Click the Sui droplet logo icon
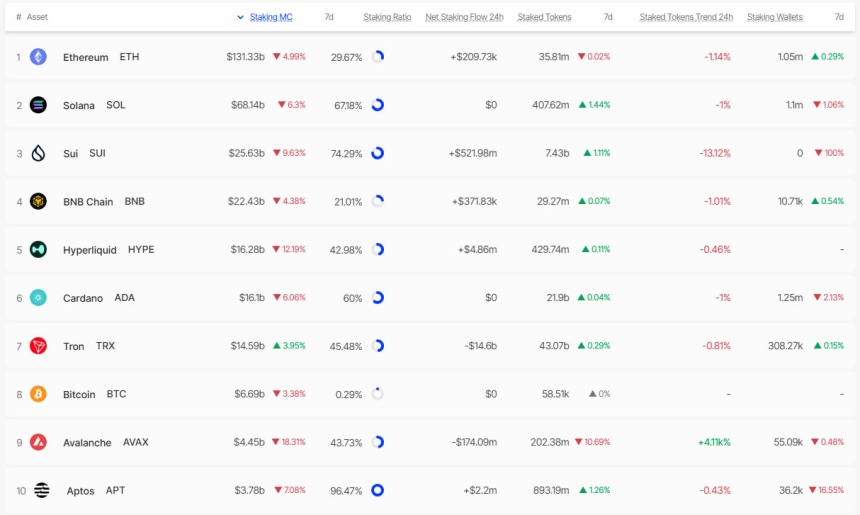Image resolution: width=860 pixels, height=515 pixels. (x=38, y=153)
